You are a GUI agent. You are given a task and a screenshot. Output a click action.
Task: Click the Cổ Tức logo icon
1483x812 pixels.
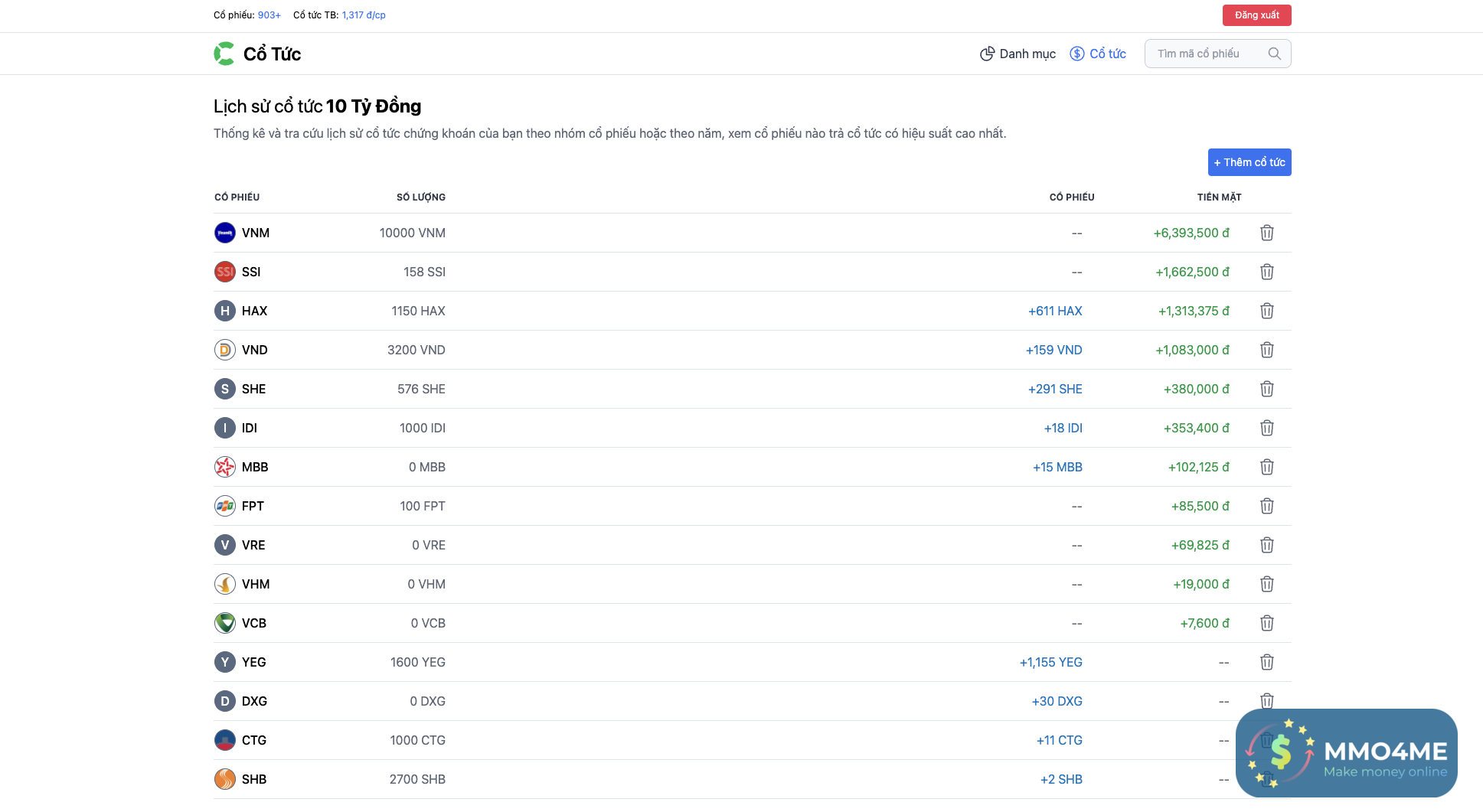[224, 54]
